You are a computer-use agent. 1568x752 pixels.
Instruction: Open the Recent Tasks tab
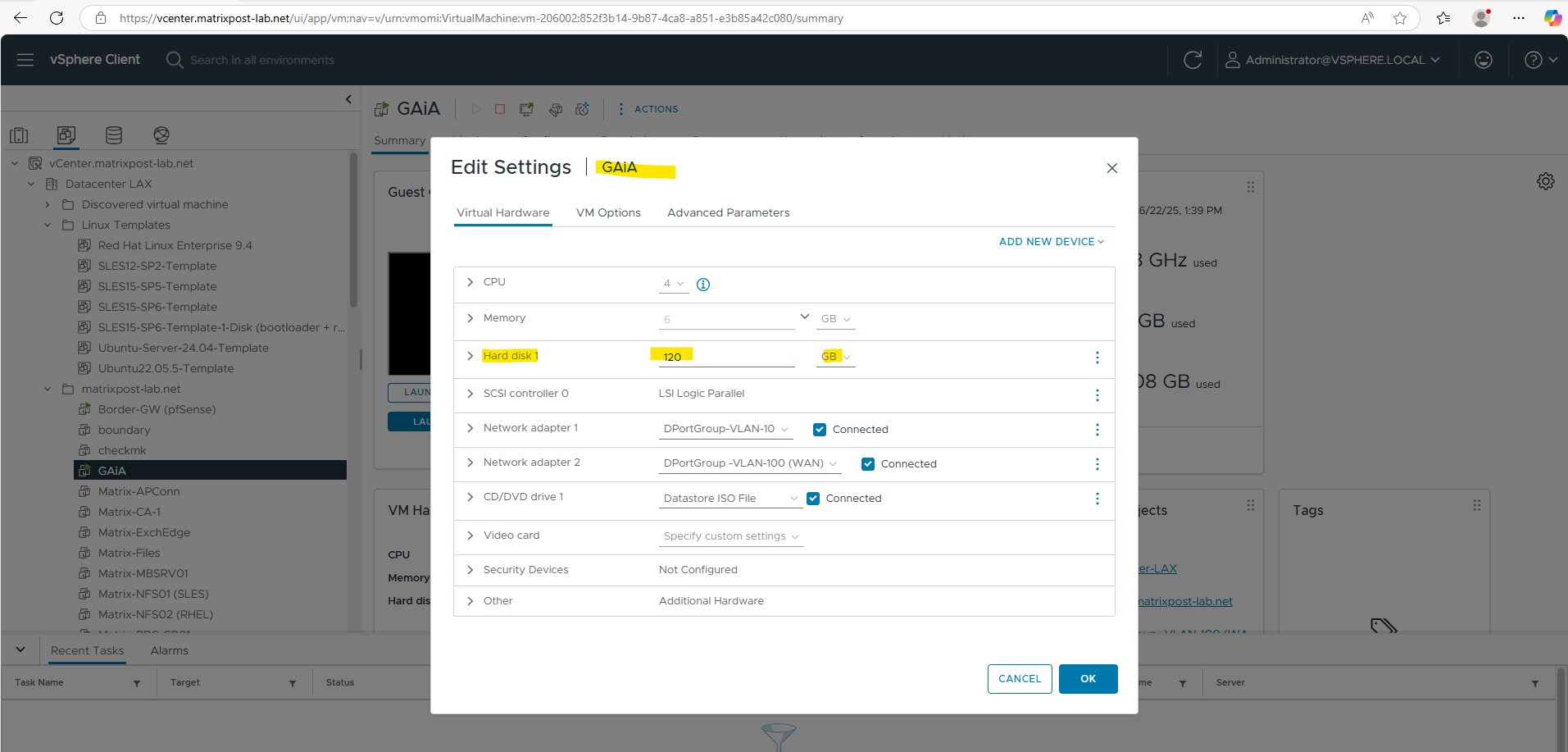[88, 650]
